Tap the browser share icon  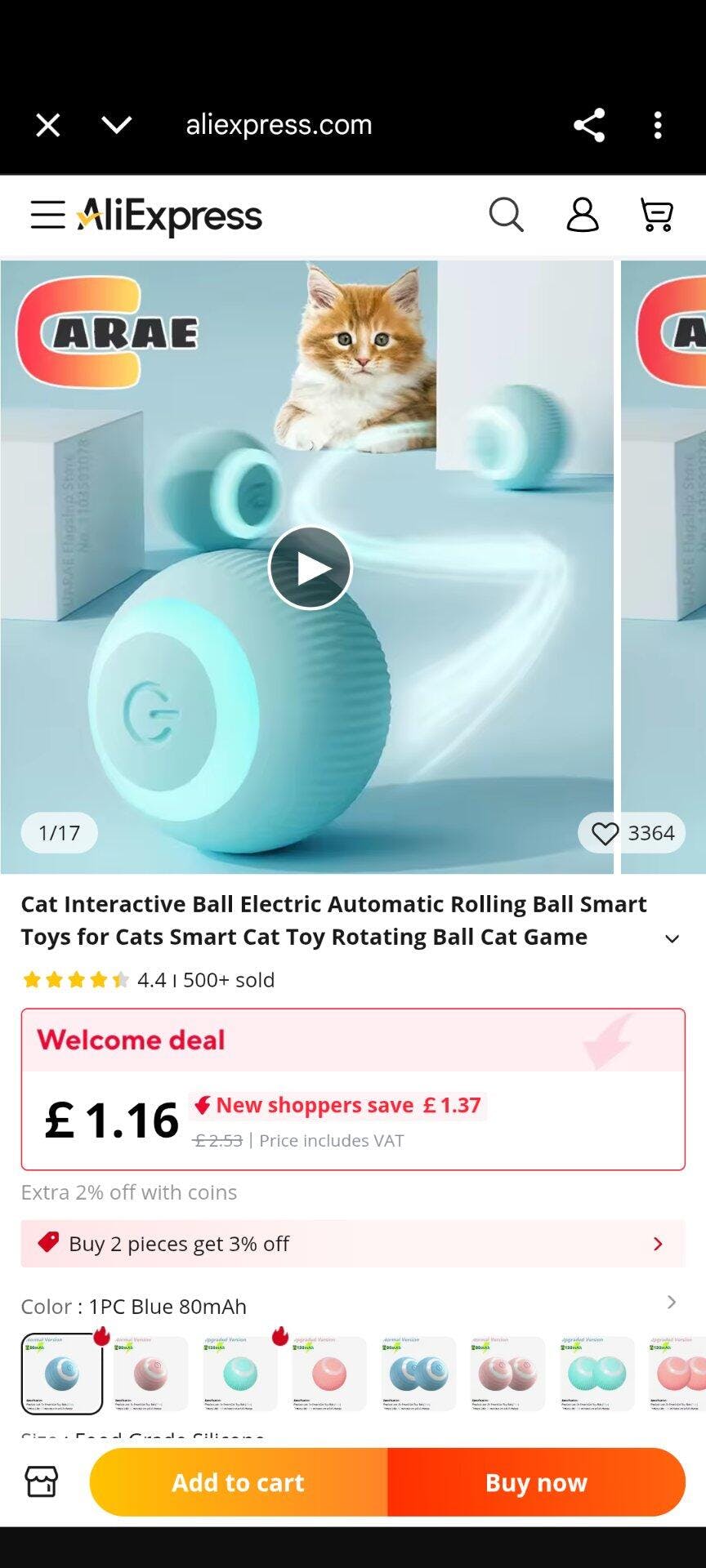589,125
